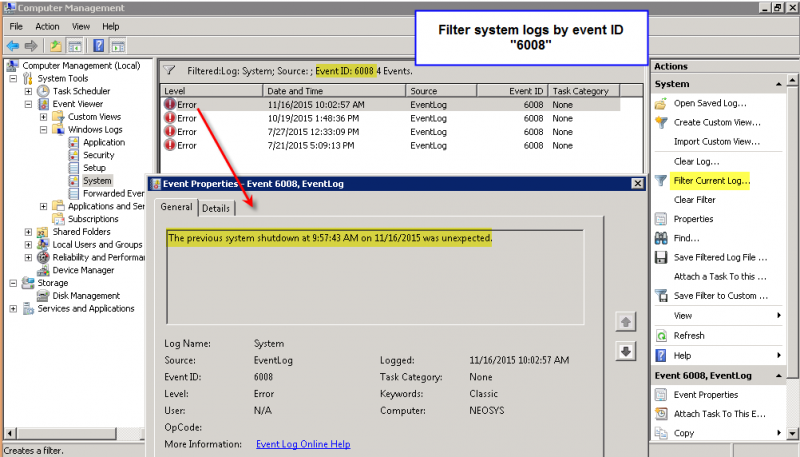
Task: Click the blue Help toolbar icon
Action: coord(98,46)
